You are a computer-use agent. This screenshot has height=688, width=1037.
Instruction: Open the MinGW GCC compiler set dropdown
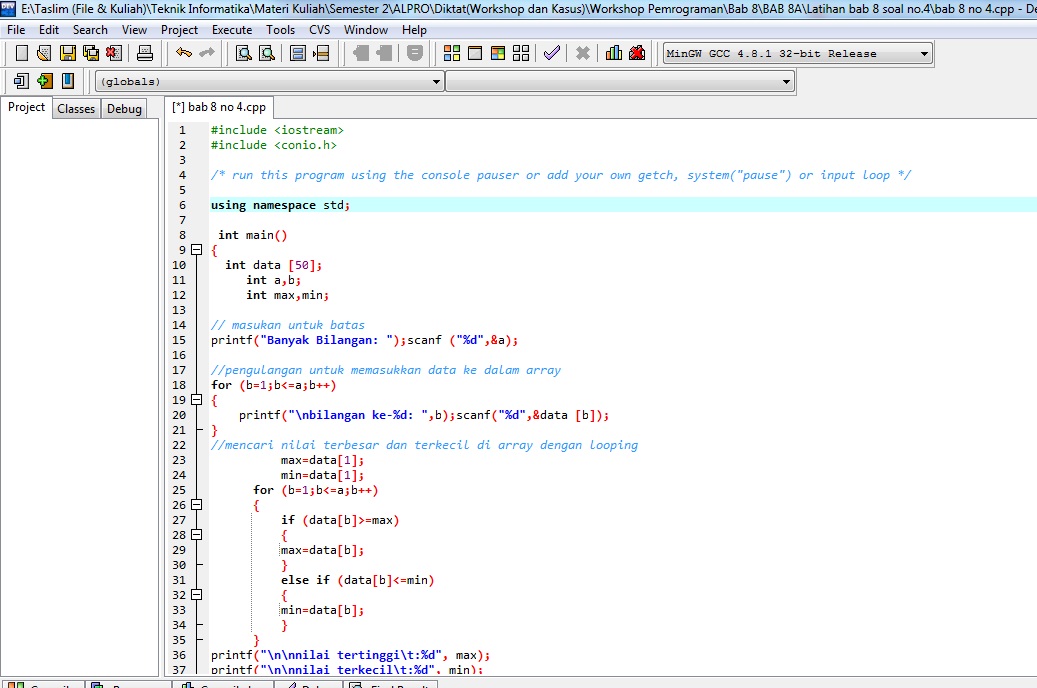pyautogui.click(x=798, y=54)
